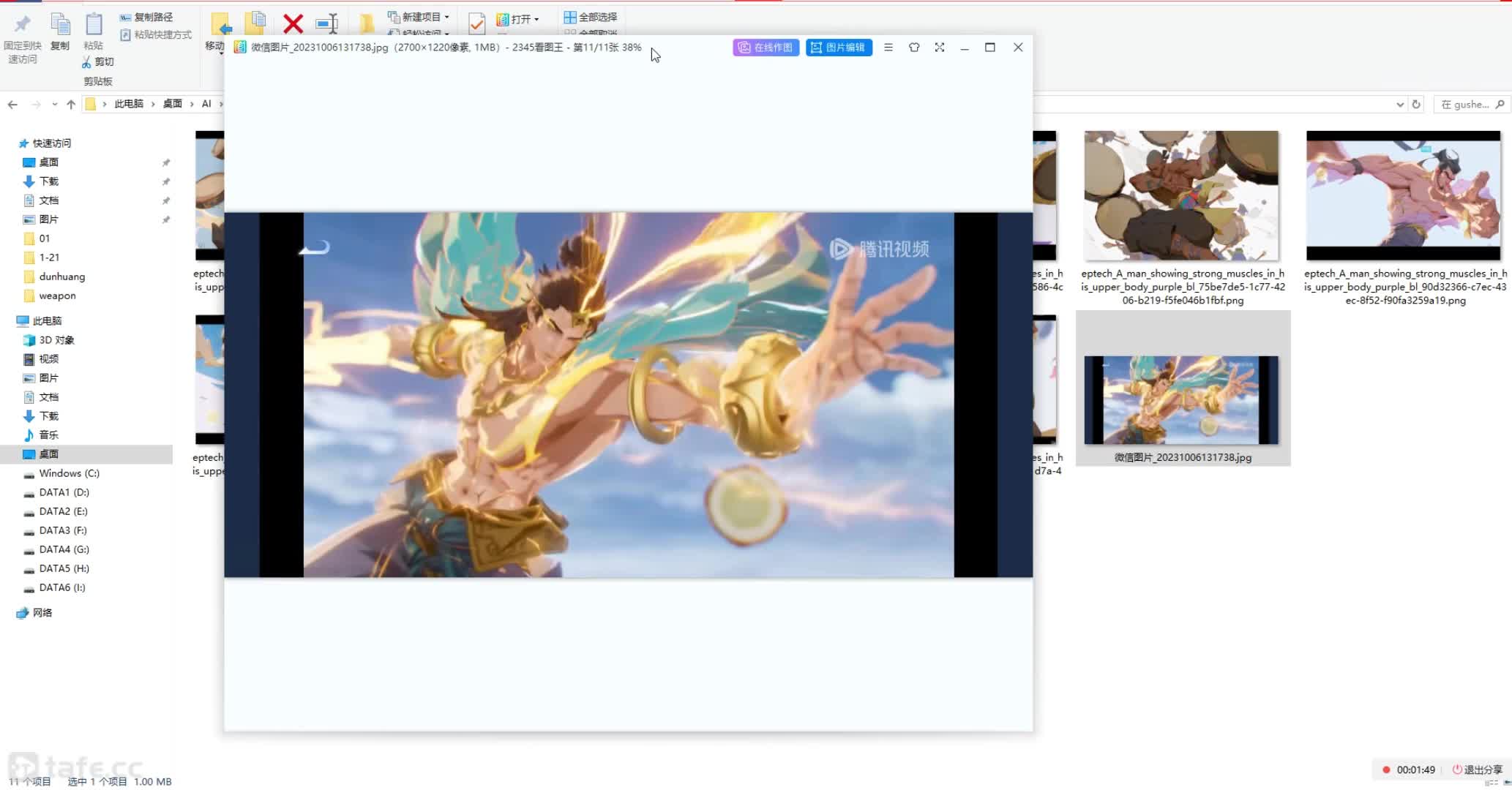This screenshot has height=790, width=1512.
Task: Click the skin (shirt) icon in the viewer
Action: click(914, 48)
